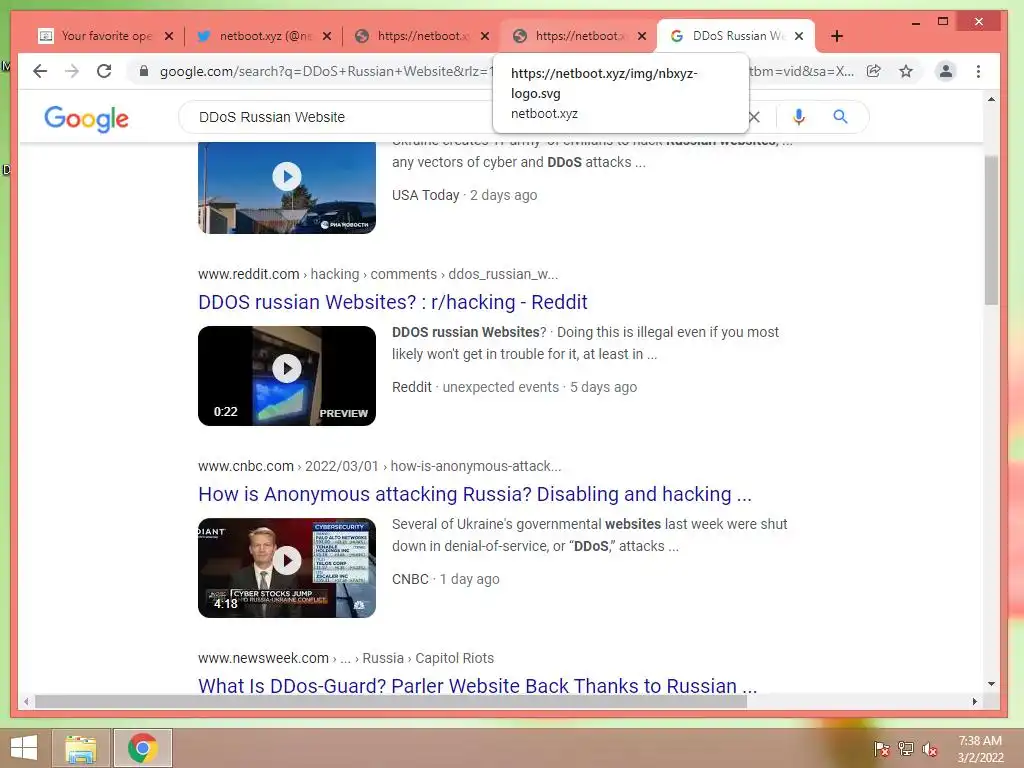Clear the Google search box
1024x768 pixels.
point(754,117)
